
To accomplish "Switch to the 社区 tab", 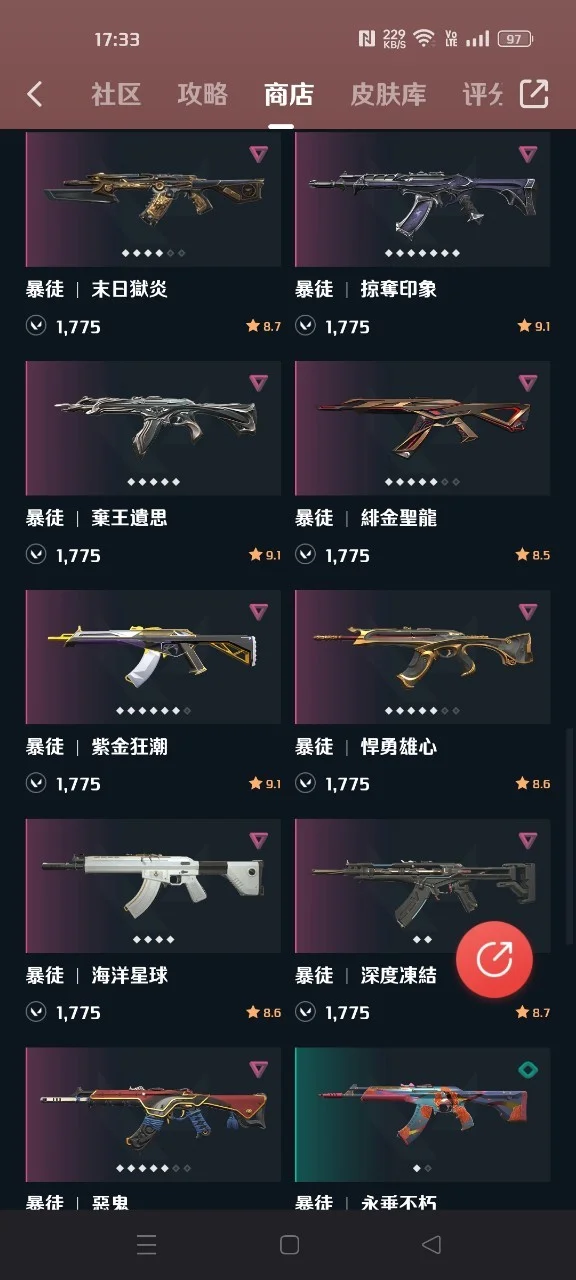I will [116, 95].
